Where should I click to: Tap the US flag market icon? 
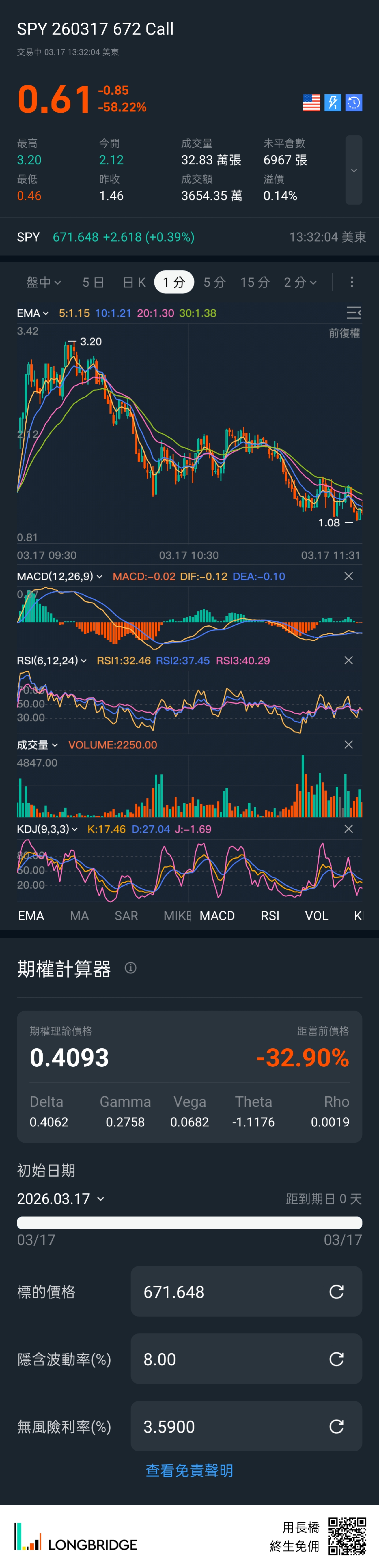coord(311,103)
